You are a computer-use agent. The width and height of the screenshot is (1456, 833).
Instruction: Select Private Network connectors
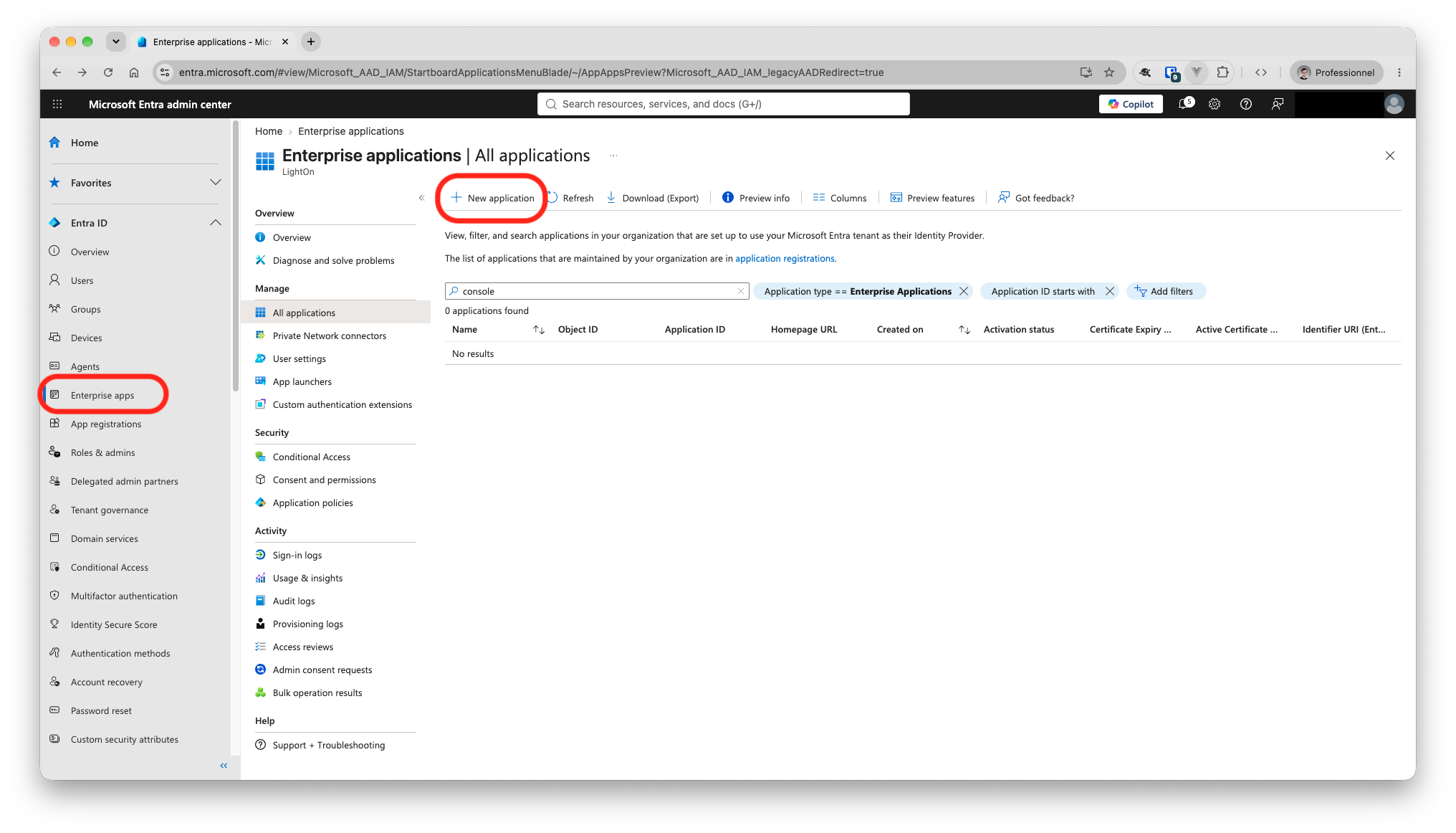[329, 335]
